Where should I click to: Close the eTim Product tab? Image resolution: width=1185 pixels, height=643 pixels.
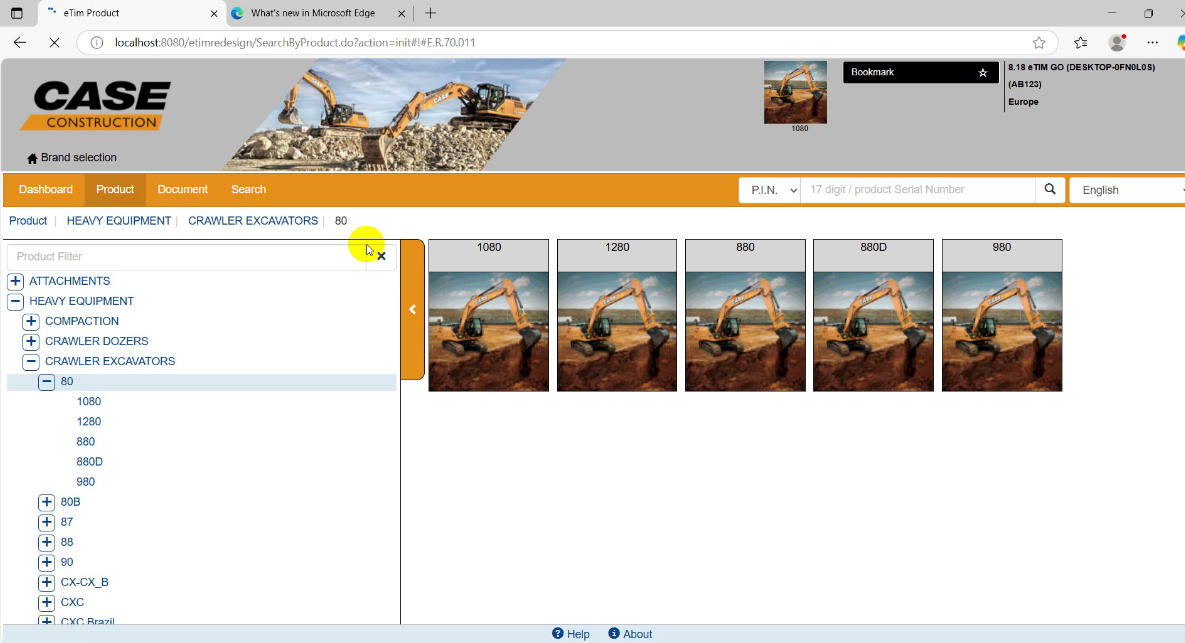tap(214, 13)
